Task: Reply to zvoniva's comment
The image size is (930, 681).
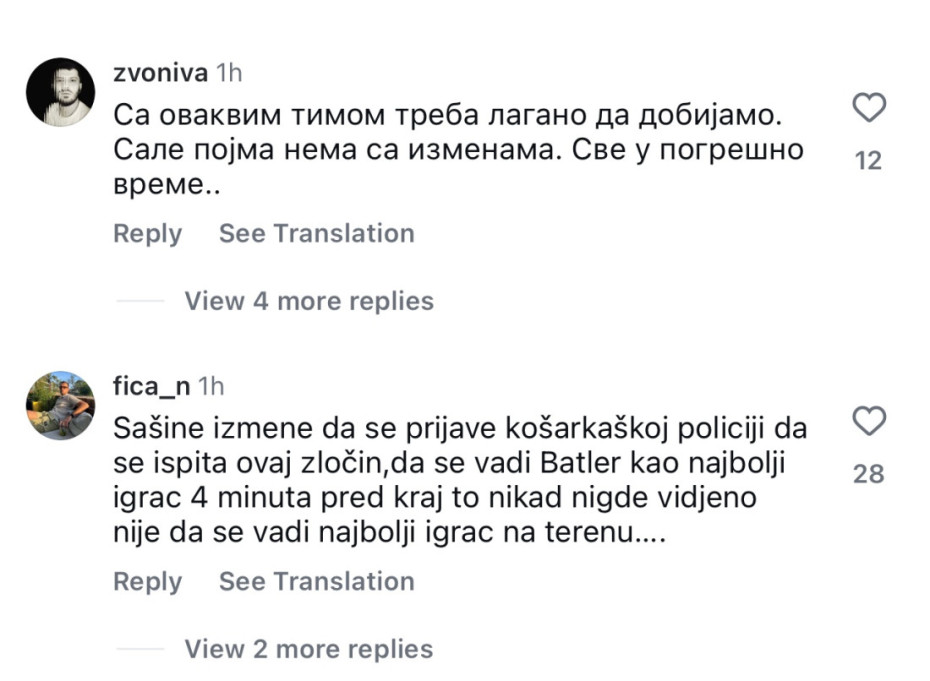Action: (x=148, y=234)
